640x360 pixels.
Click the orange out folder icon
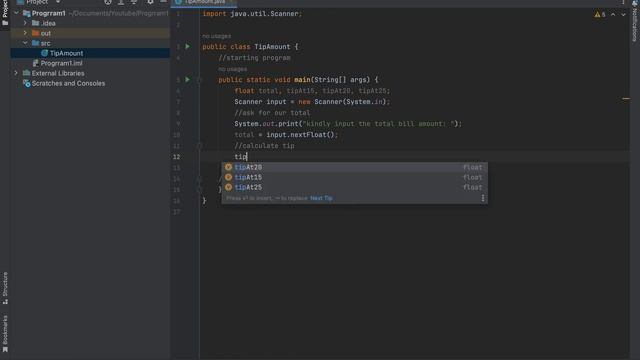[x=36, y=33]
